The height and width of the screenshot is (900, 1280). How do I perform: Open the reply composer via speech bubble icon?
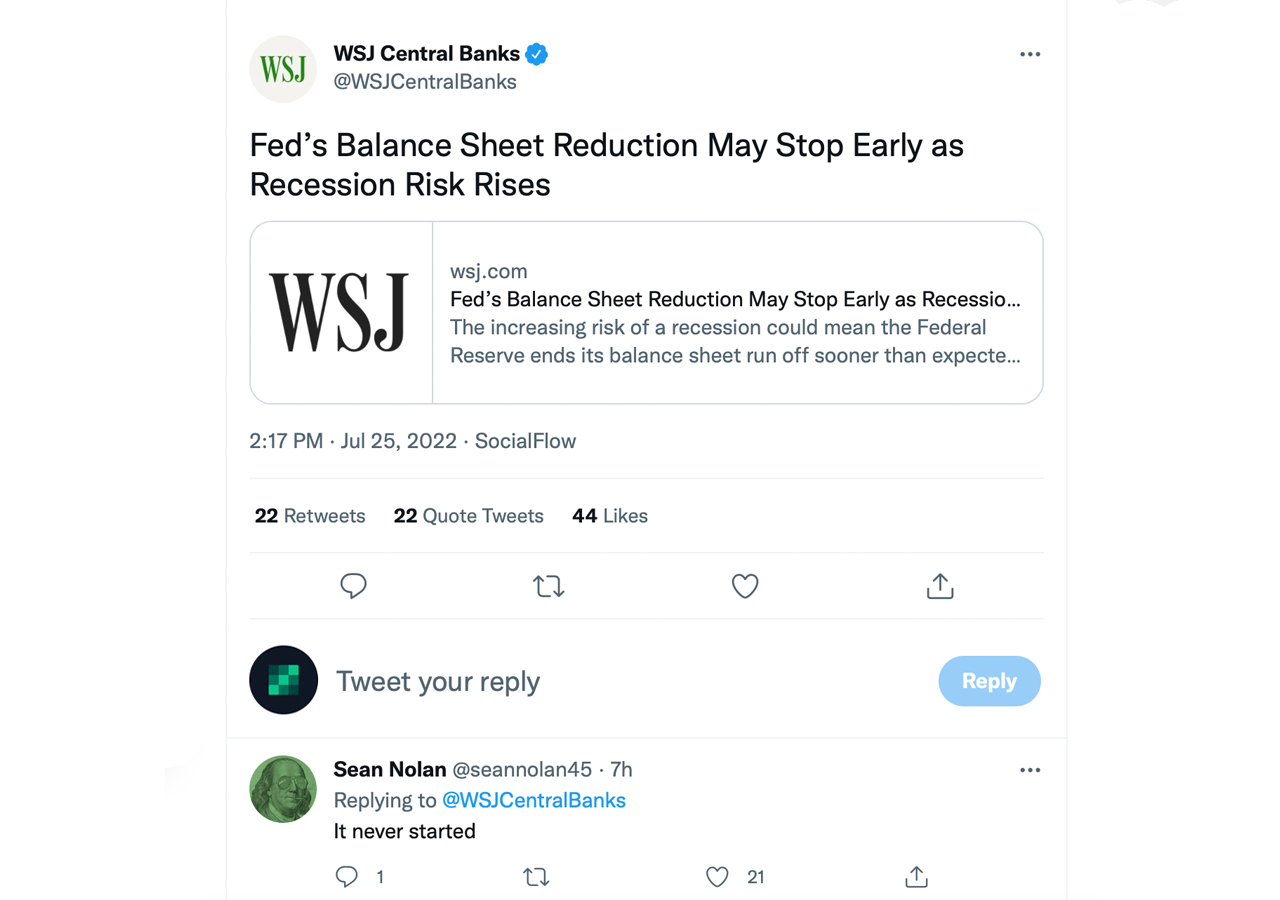[x=353, y=586]
